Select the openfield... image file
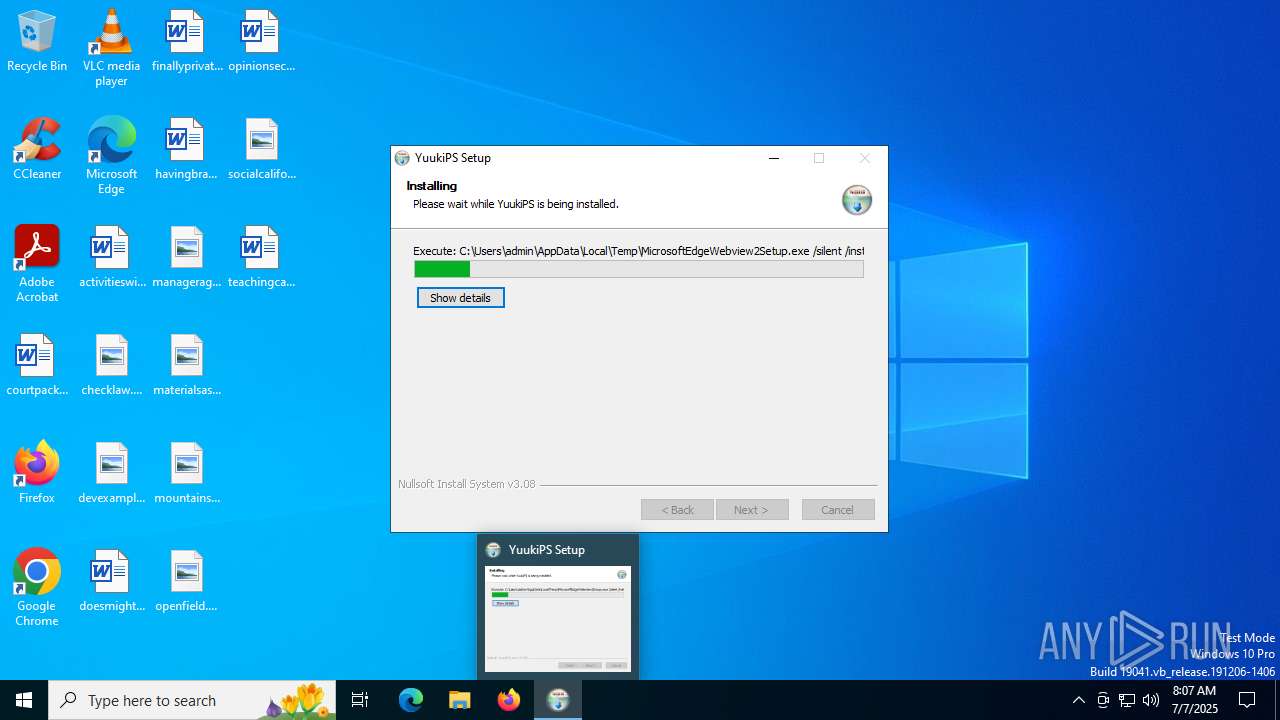Screen dimensions: 1280x720 tap(187, 582)
